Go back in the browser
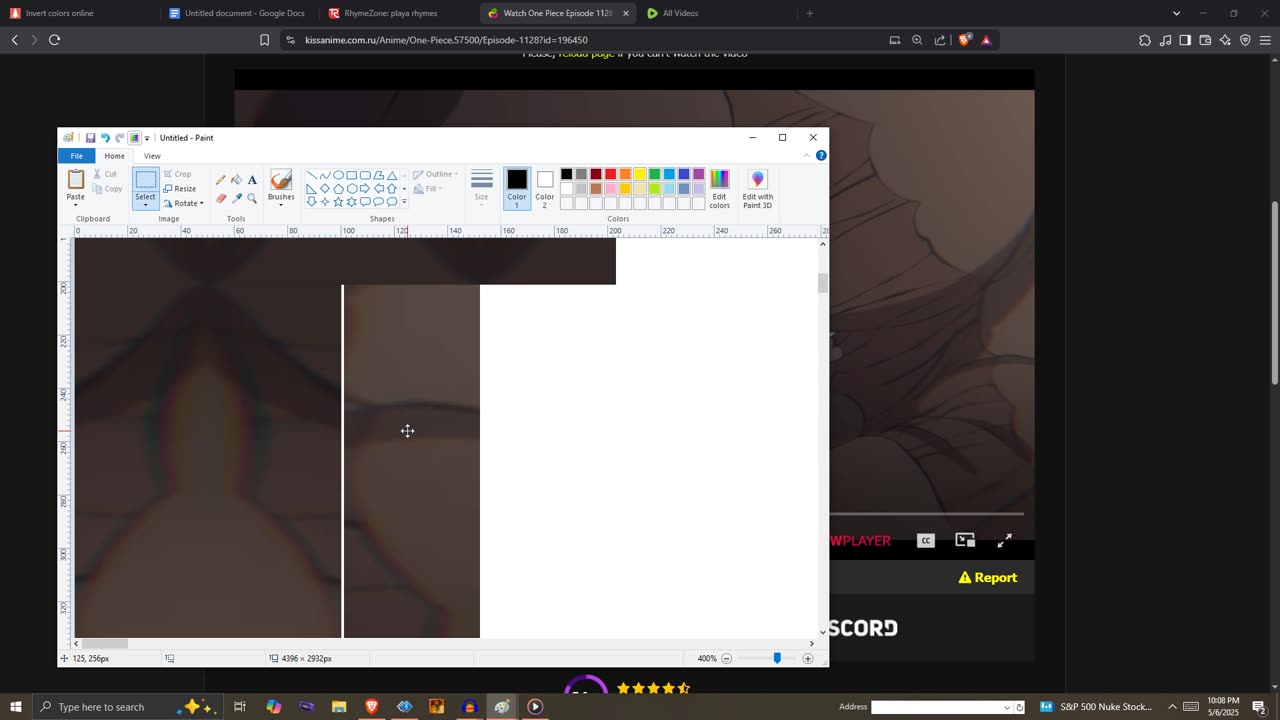The image size is (1280, 720). point(14,40)
